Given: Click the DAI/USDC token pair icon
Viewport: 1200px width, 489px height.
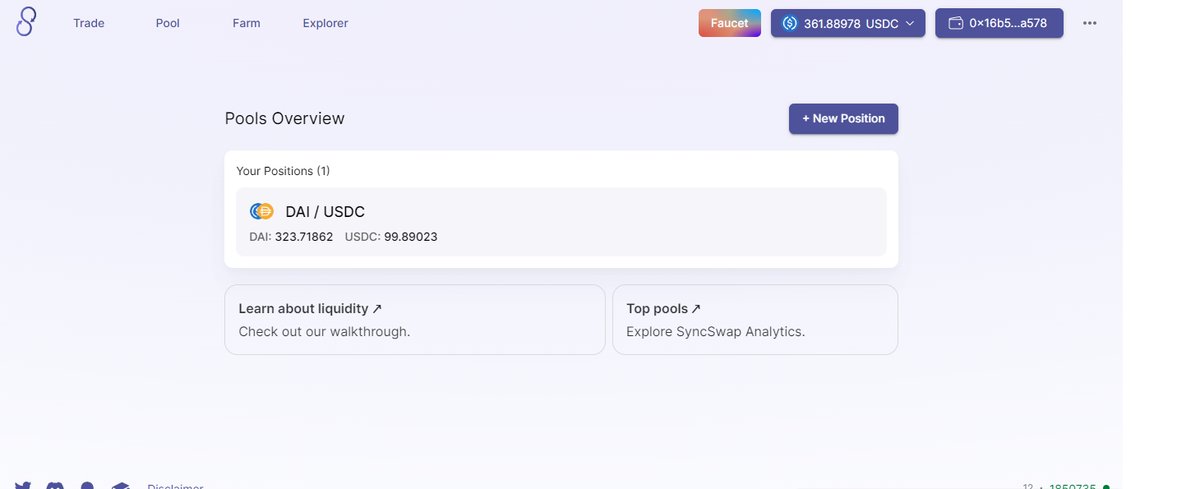Looking at the screenshot, I should (x=262, y=211).
